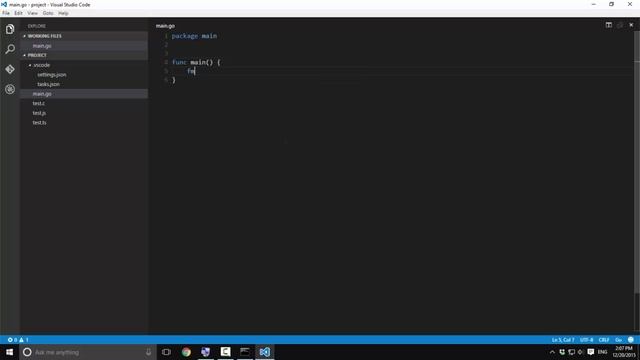The height and width of the screenshot is (360, 640).
Task: Change the UTF-8 file encoding
Action: [x=587, y=340]
